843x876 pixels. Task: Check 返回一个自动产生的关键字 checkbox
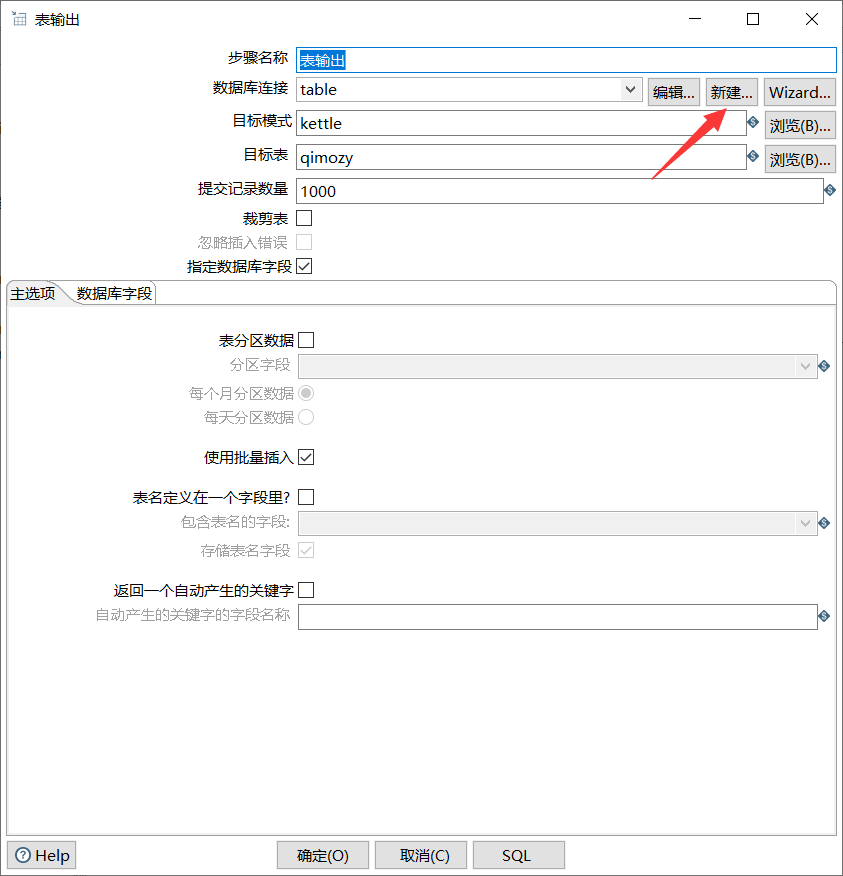(x=306, y=590)
